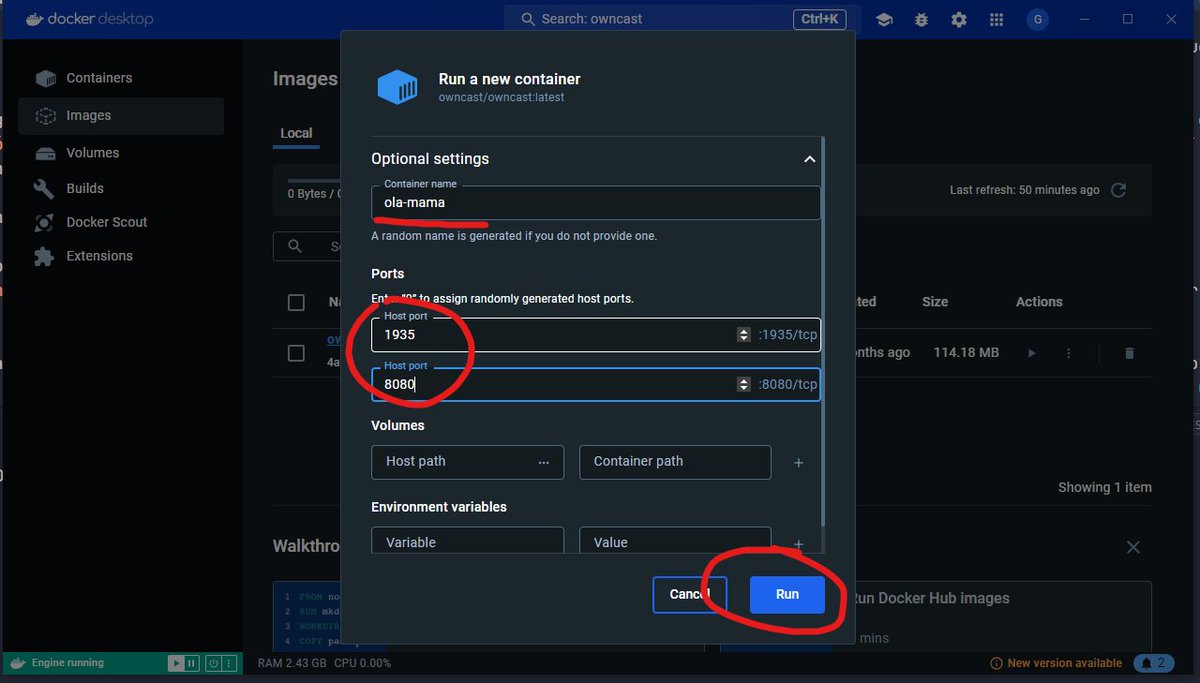Add another environment variable with the plus icon
The image size is (1200, 683).
(x=798, y=544)
